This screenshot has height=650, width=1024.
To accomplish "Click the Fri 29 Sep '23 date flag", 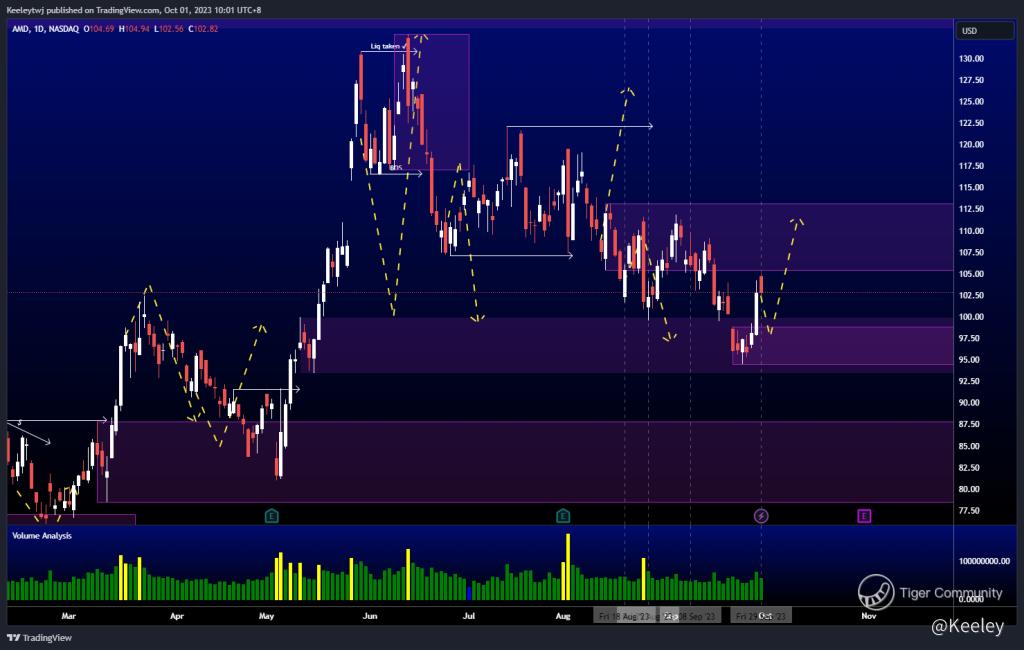I will [761, 617].
